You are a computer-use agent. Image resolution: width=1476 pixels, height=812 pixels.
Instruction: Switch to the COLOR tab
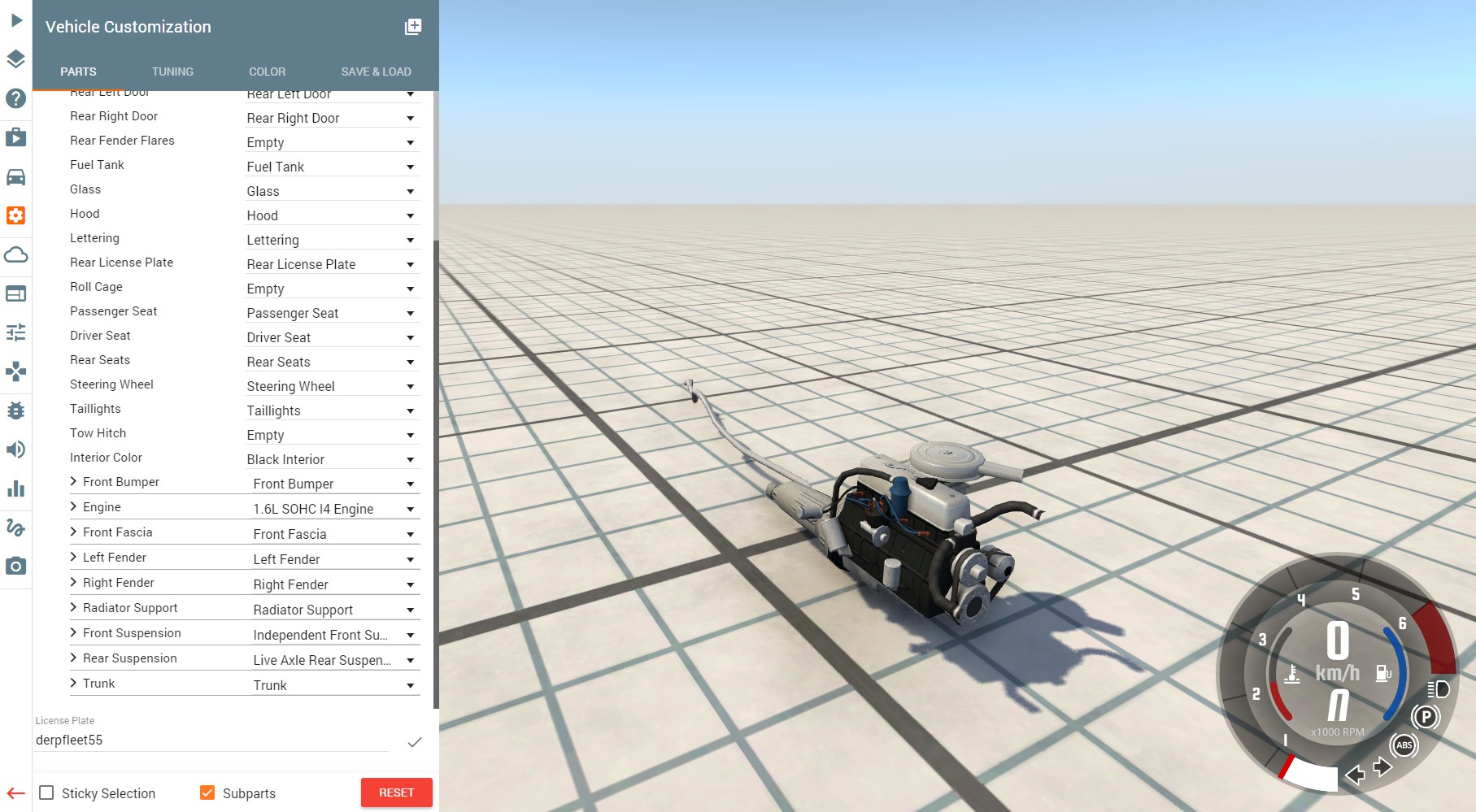tap(267, 72)
